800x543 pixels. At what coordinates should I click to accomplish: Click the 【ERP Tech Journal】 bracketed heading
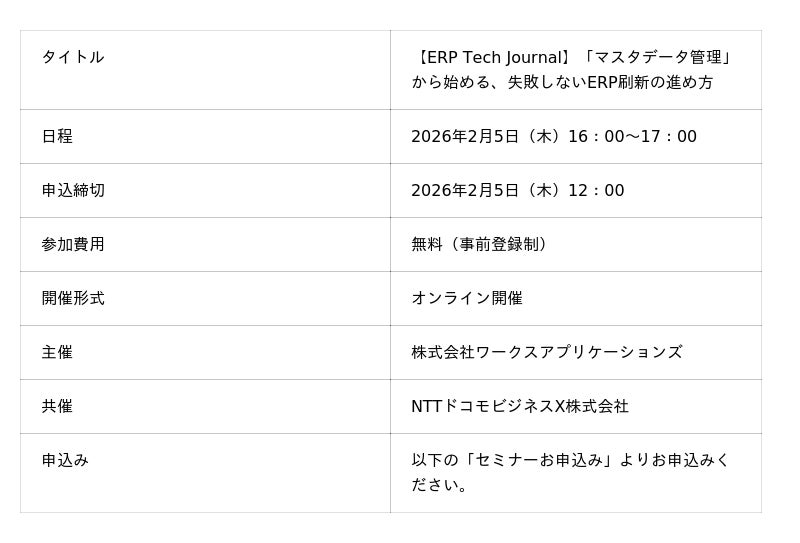(x=493, y=57)
